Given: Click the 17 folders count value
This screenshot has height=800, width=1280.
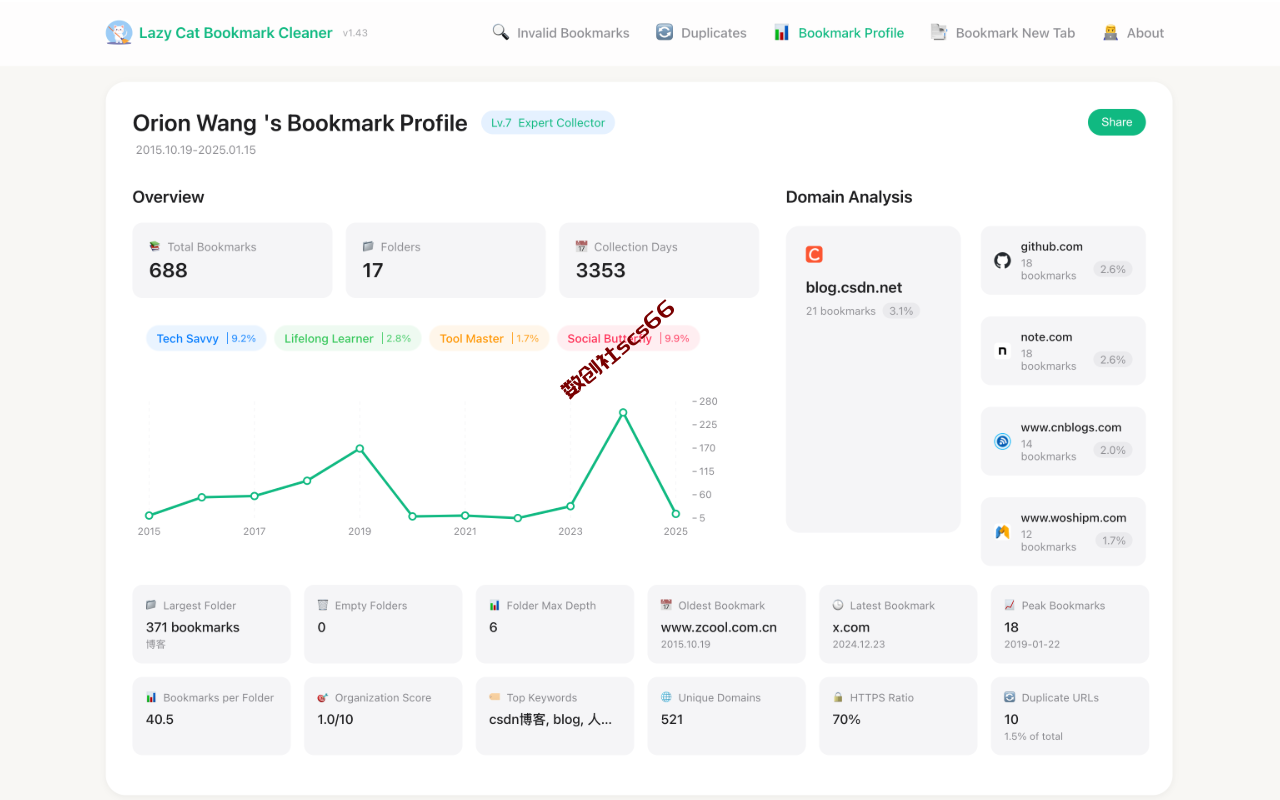Looking at the screenshot, I should pyautogui.click(x=373, y=270).
